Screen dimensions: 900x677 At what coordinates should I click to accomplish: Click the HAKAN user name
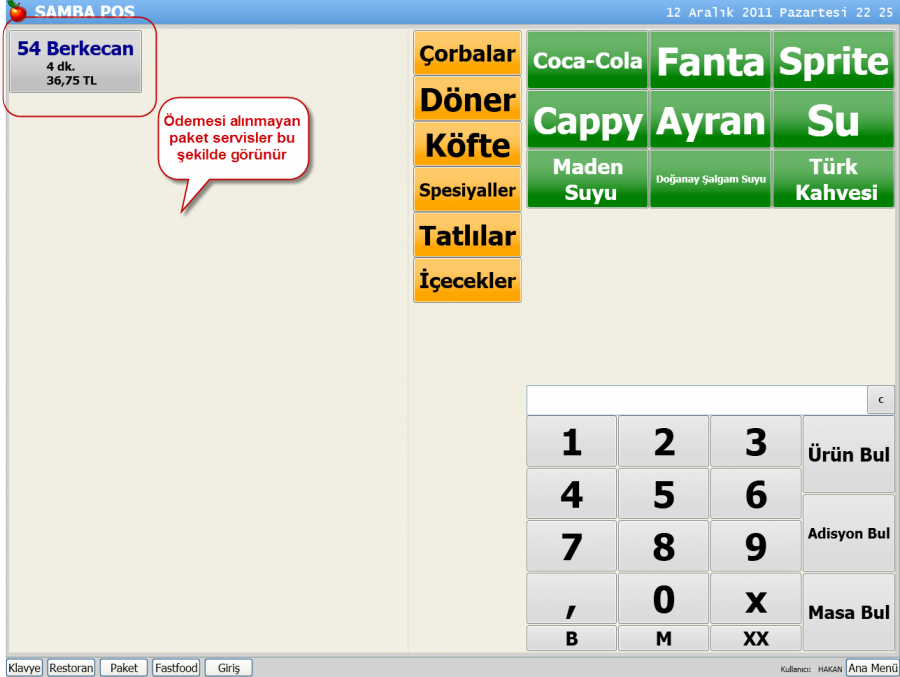(x=830, y=669)
